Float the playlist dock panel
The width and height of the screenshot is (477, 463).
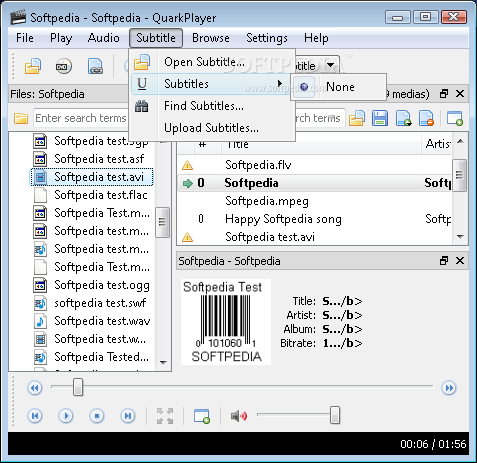click(444, 94)
